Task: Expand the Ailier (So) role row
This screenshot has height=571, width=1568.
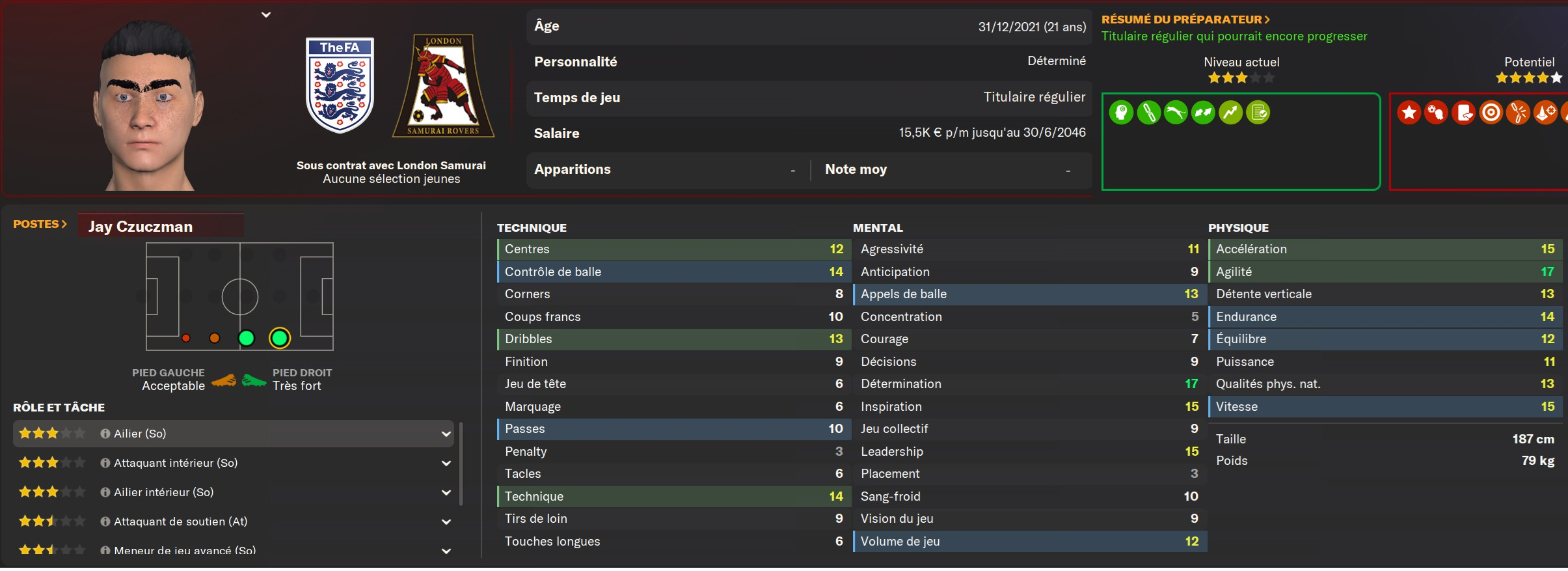Action: click(446, 434)
